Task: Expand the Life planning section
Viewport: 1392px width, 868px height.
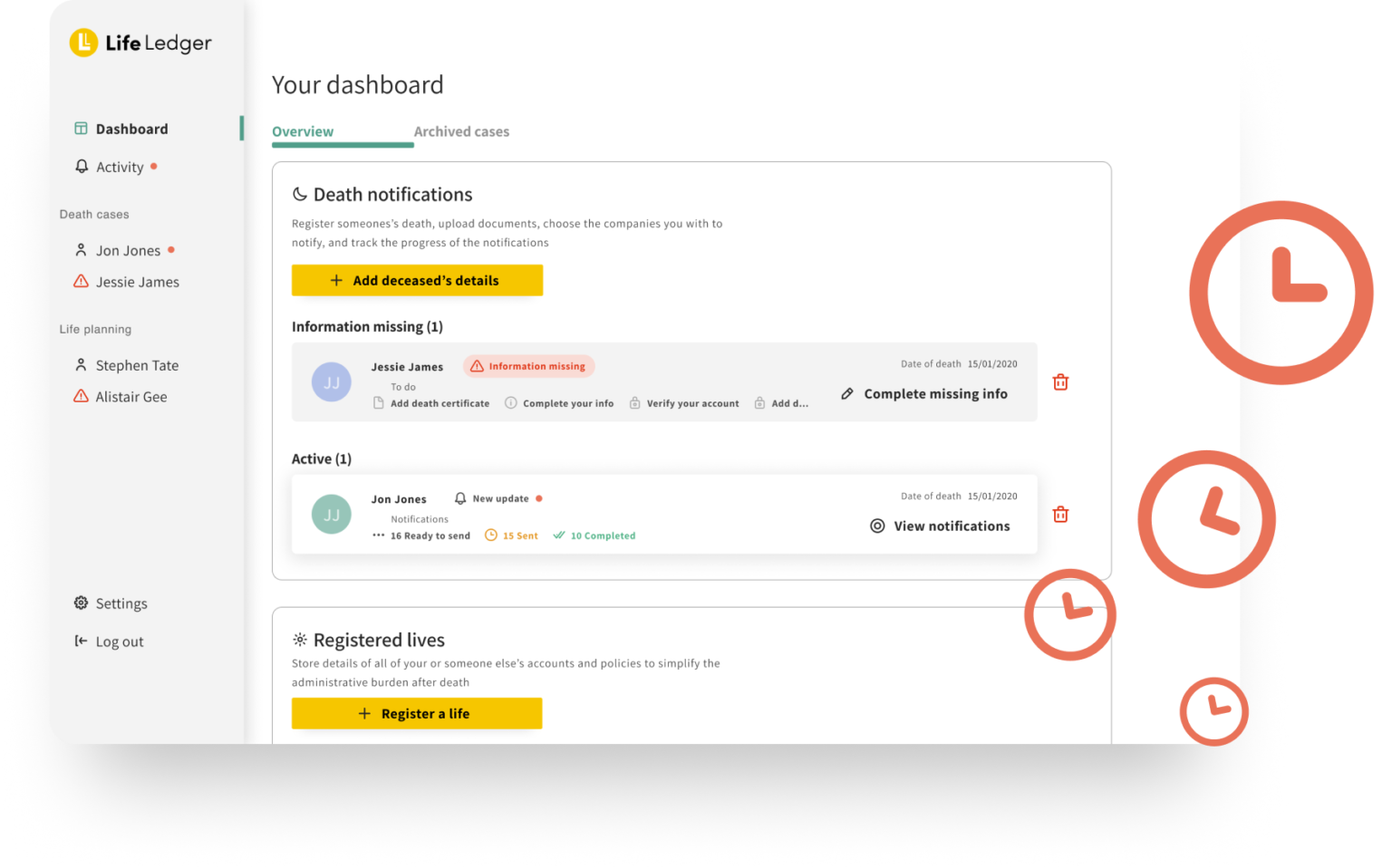Action: coord(94,329)
